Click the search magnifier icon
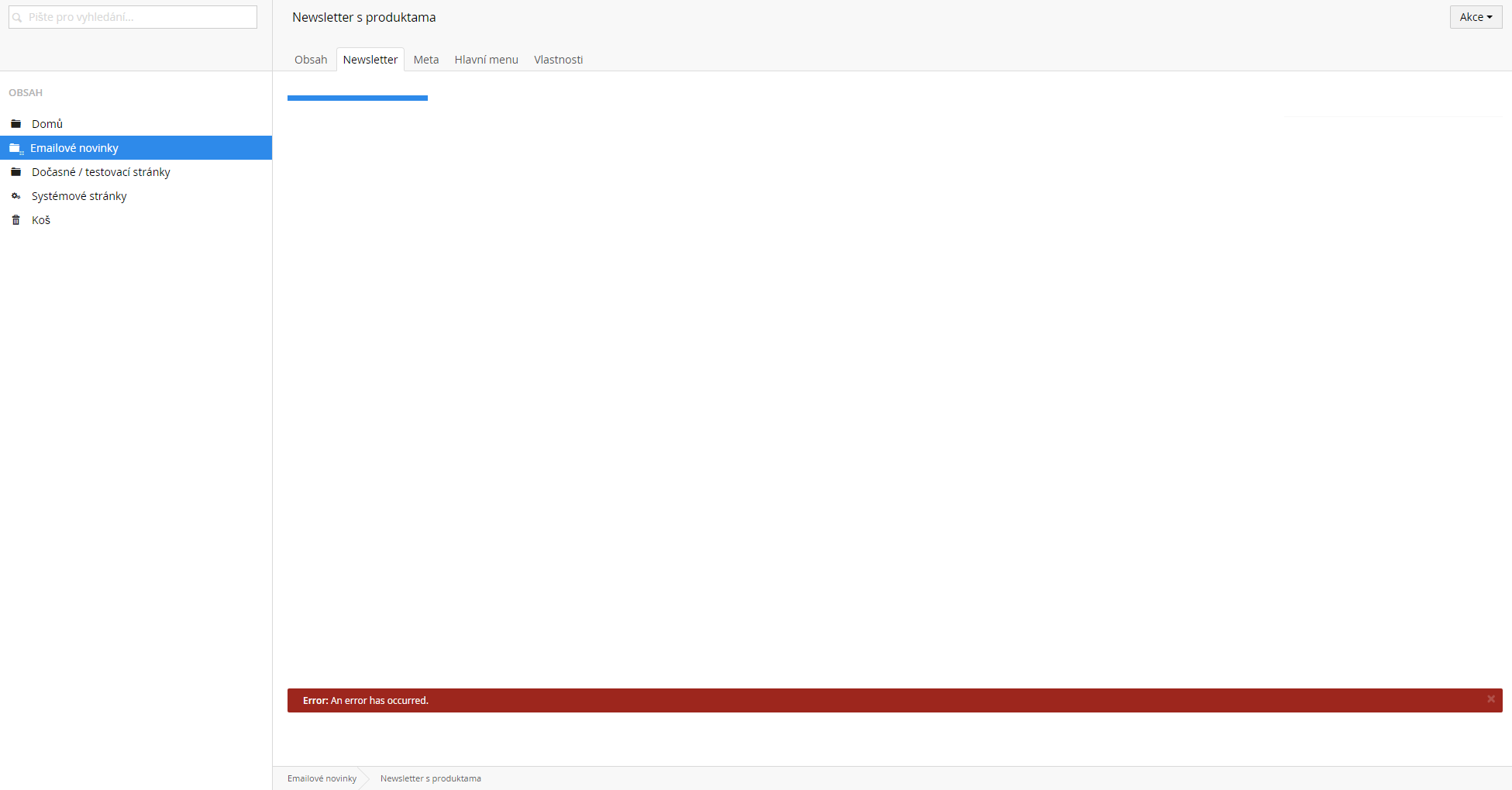Screen dimensions: 1512x790 click(x=17, y=17)
